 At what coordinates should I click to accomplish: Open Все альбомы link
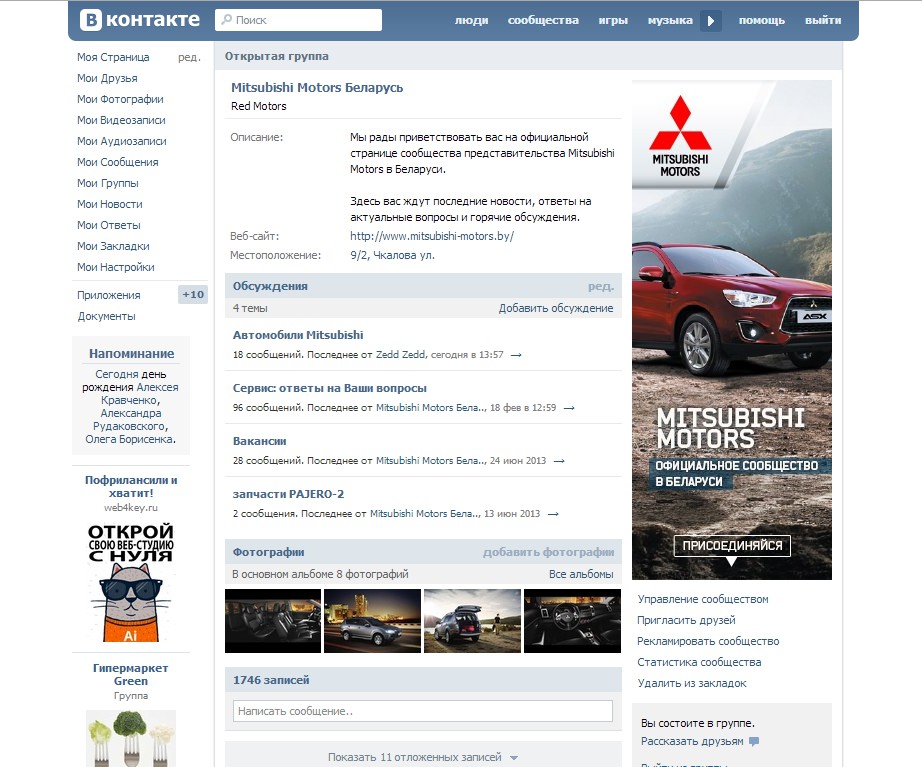[x=581, y=574]
